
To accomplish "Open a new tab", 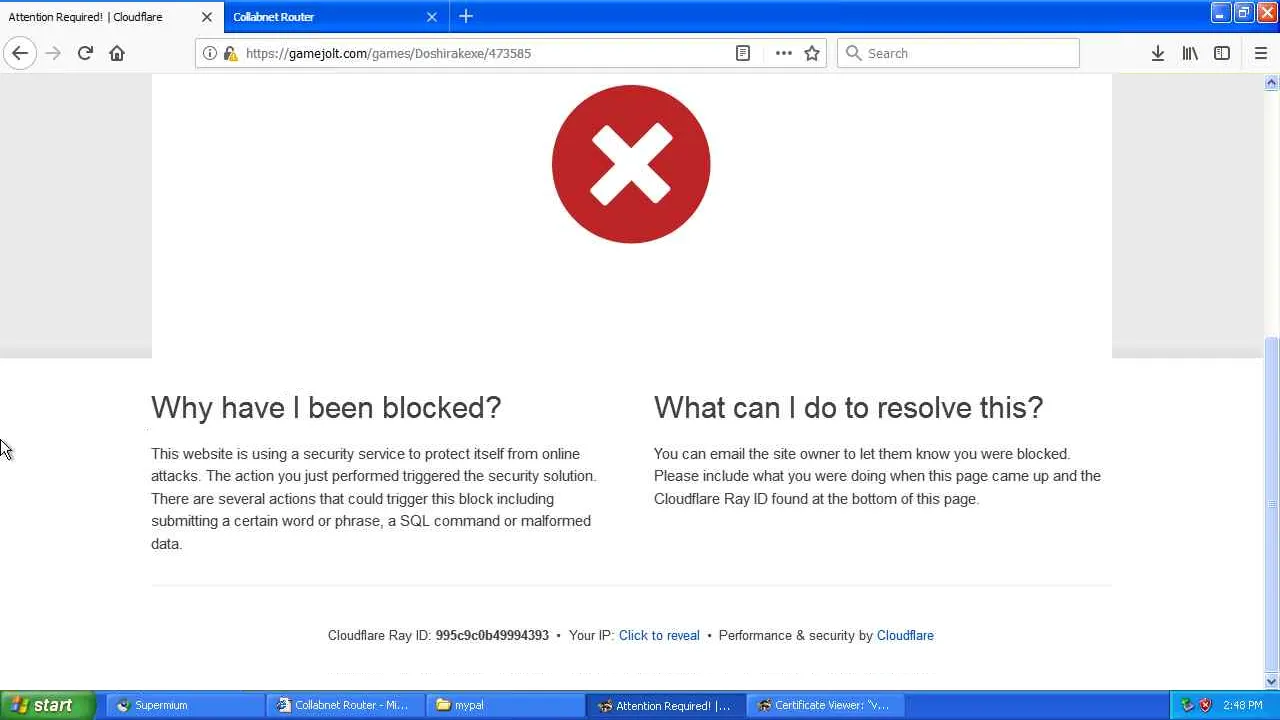I will coord(466,16).
